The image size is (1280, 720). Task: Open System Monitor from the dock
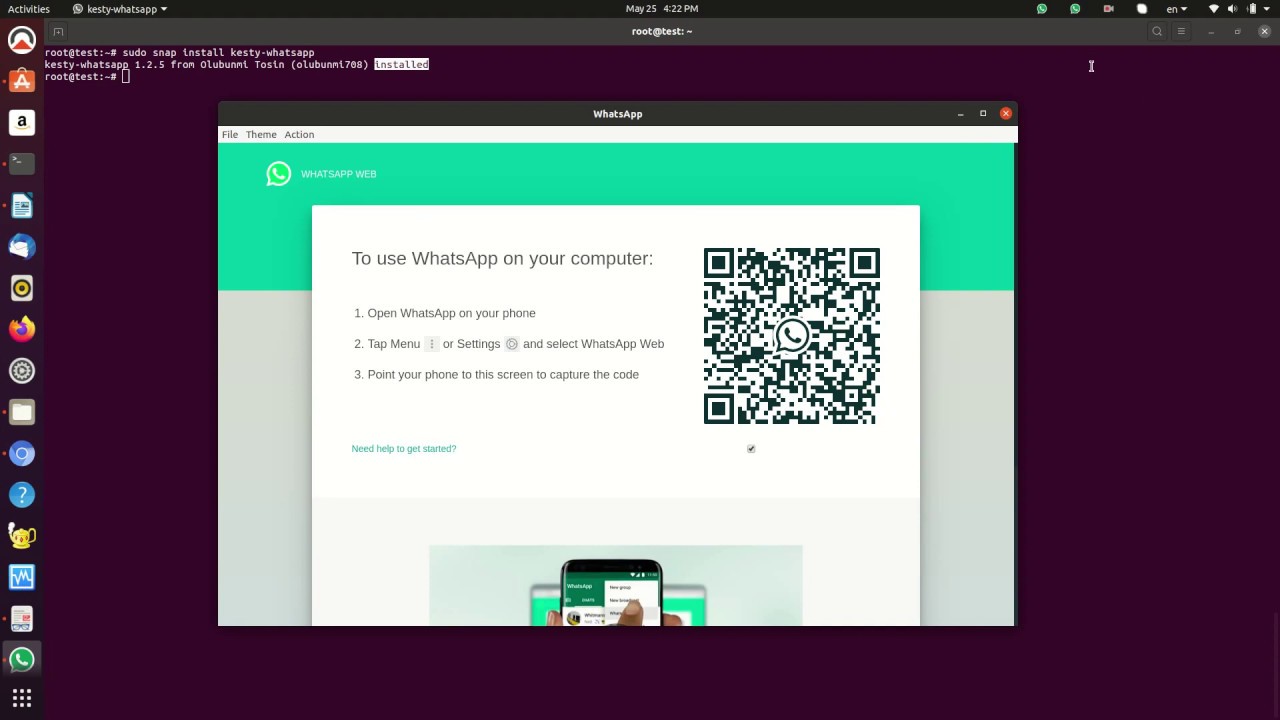[x=22, y=577]
